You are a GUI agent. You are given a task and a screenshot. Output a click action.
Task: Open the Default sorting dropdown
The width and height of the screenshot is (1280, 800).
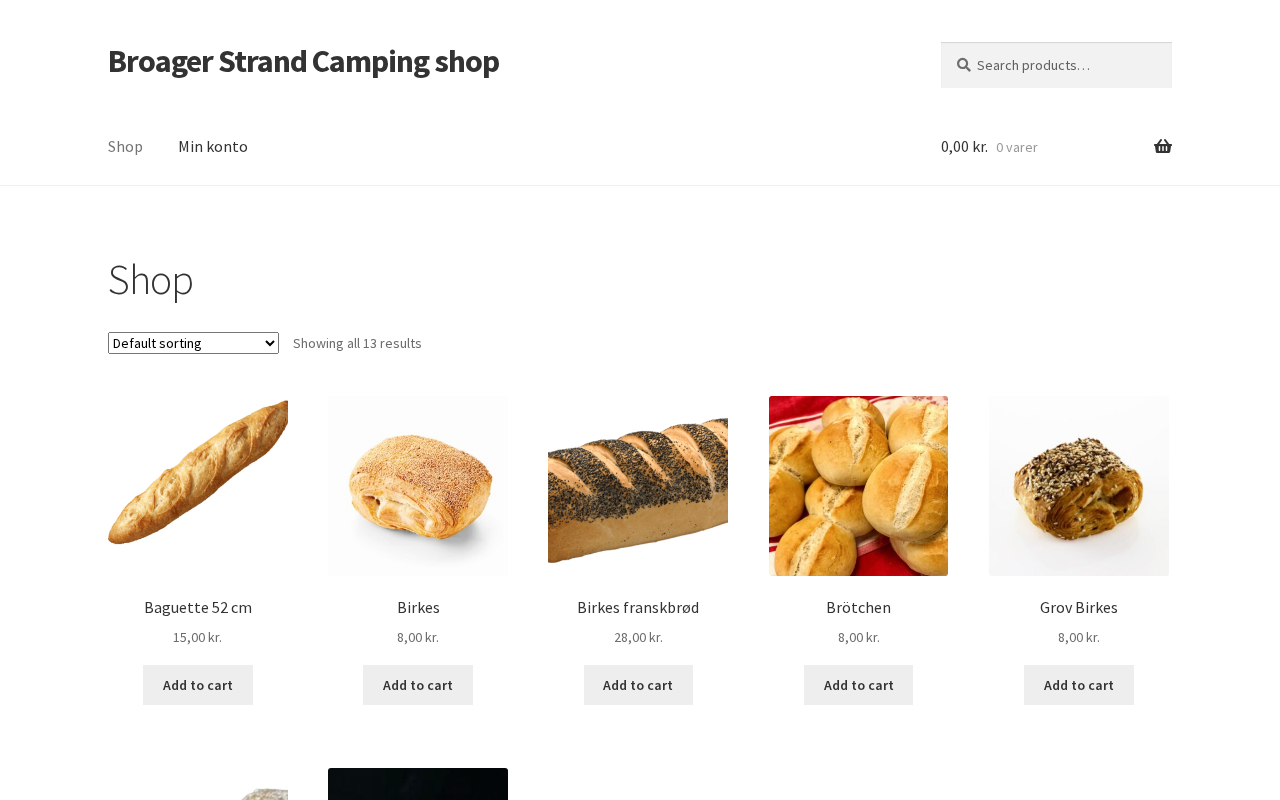(193, 343)
